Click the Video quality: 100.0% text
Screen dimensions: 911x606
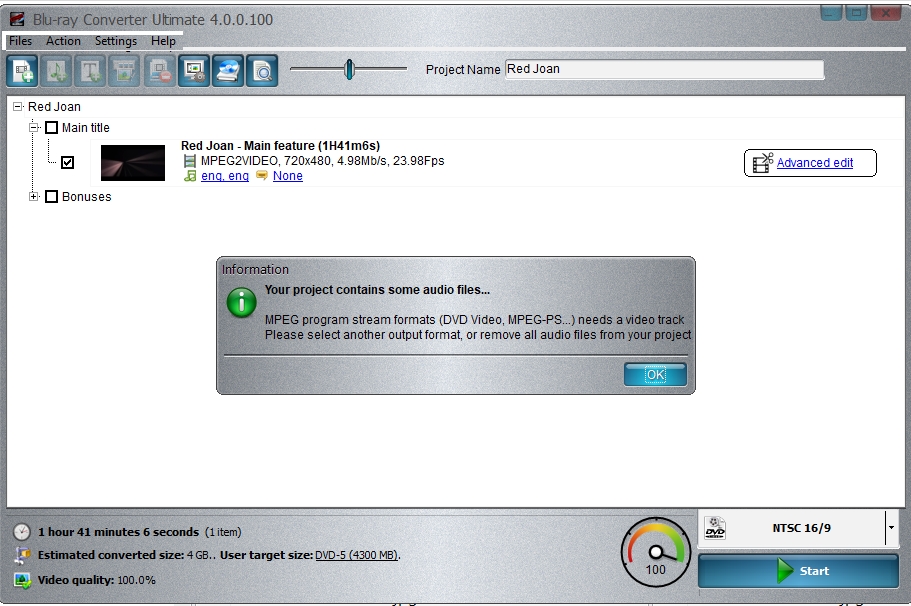tap(96, 580)
